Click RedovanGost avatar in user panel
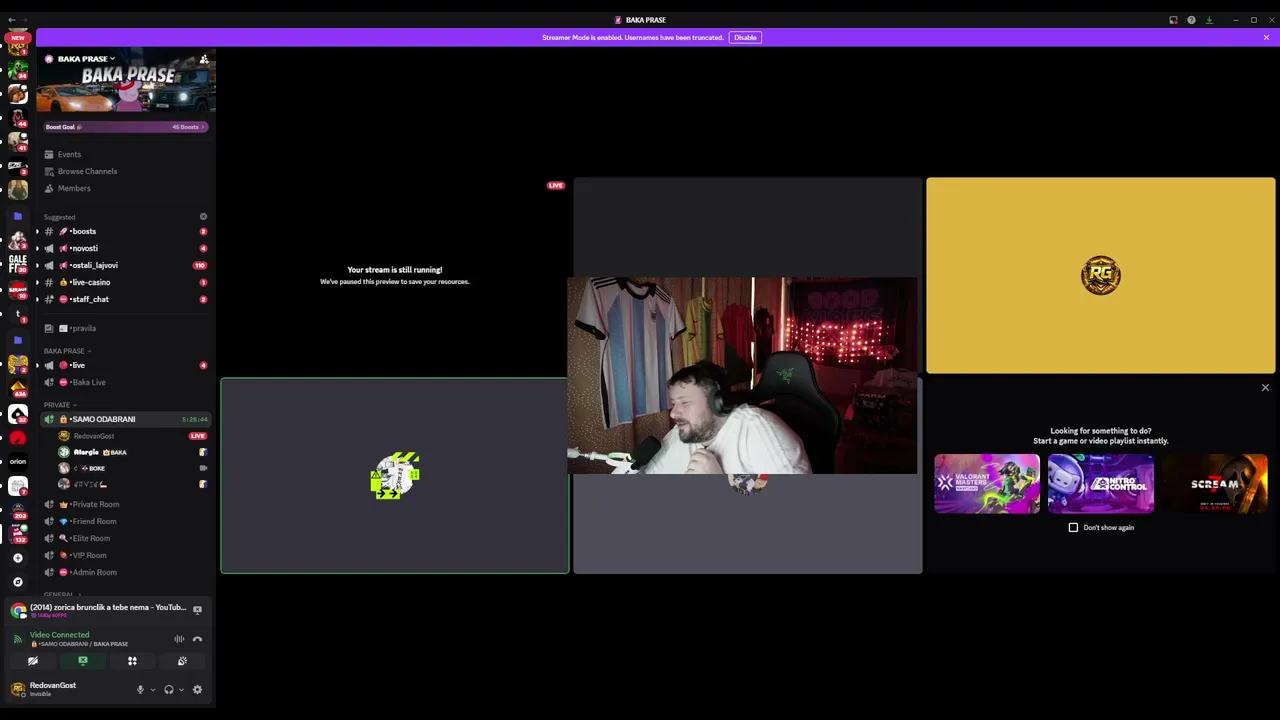The width and height of the screenshot is (1280, 720). (18, 689)
